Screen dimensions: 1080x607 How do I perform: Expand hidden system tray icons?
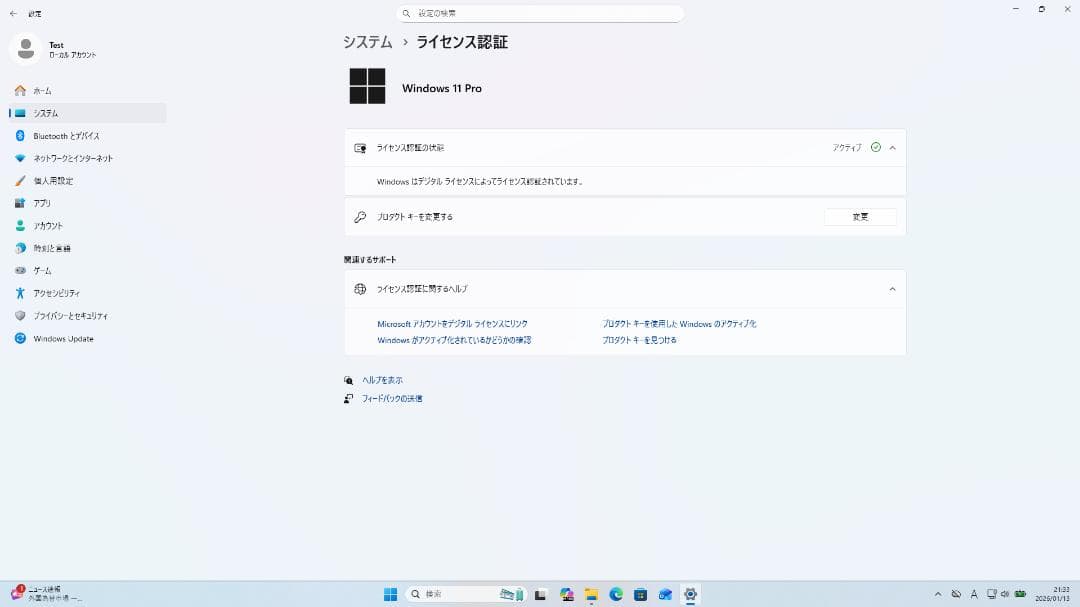938,594
